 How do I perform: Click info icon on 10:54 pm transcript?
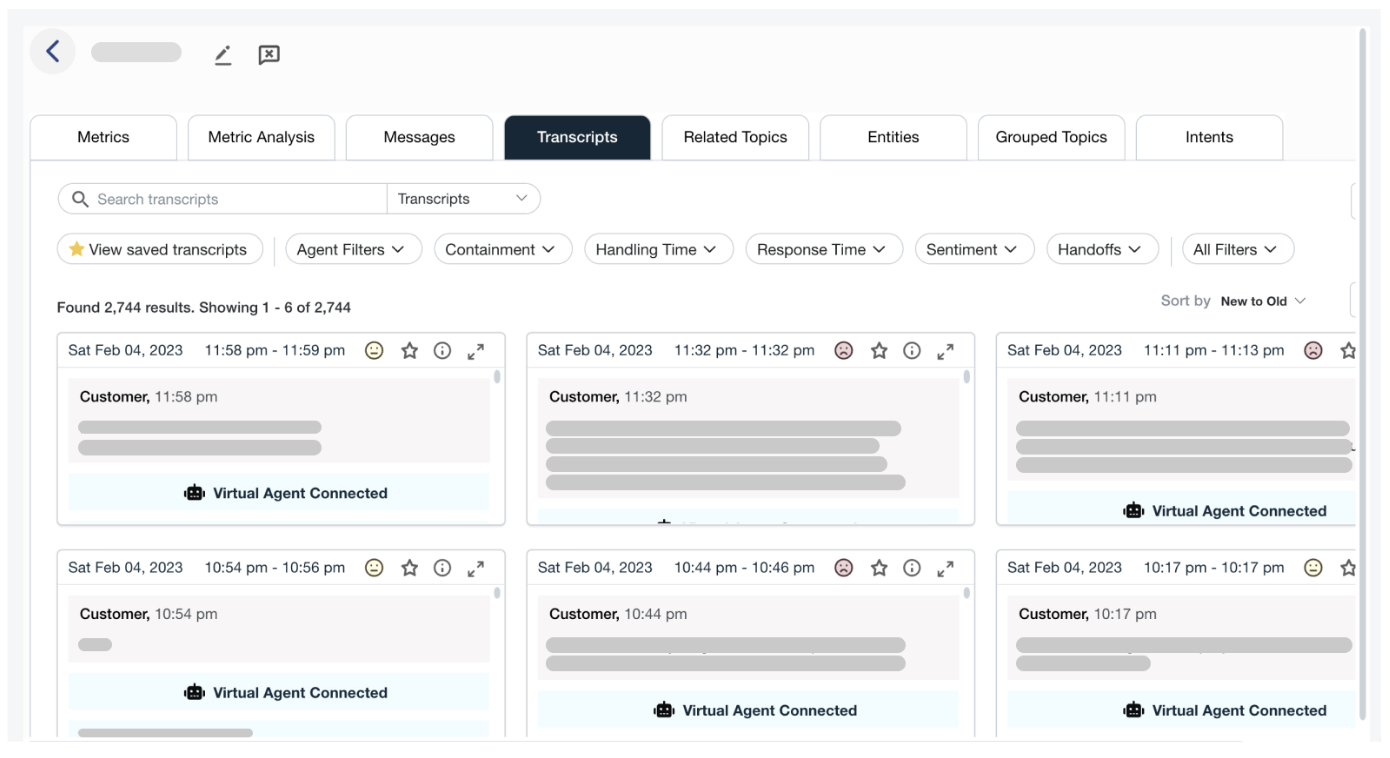pyautogui.click(x=442, y=567)
